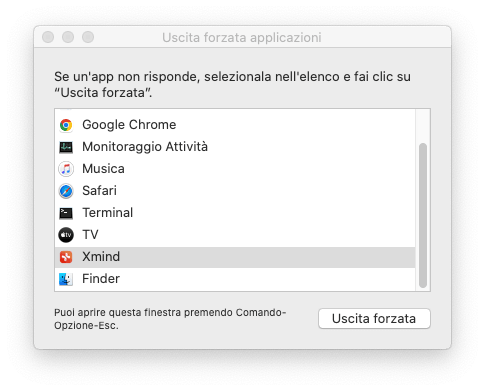Select the Apple TV icon
Screen dimensions: 485x391
pos(66,235)
